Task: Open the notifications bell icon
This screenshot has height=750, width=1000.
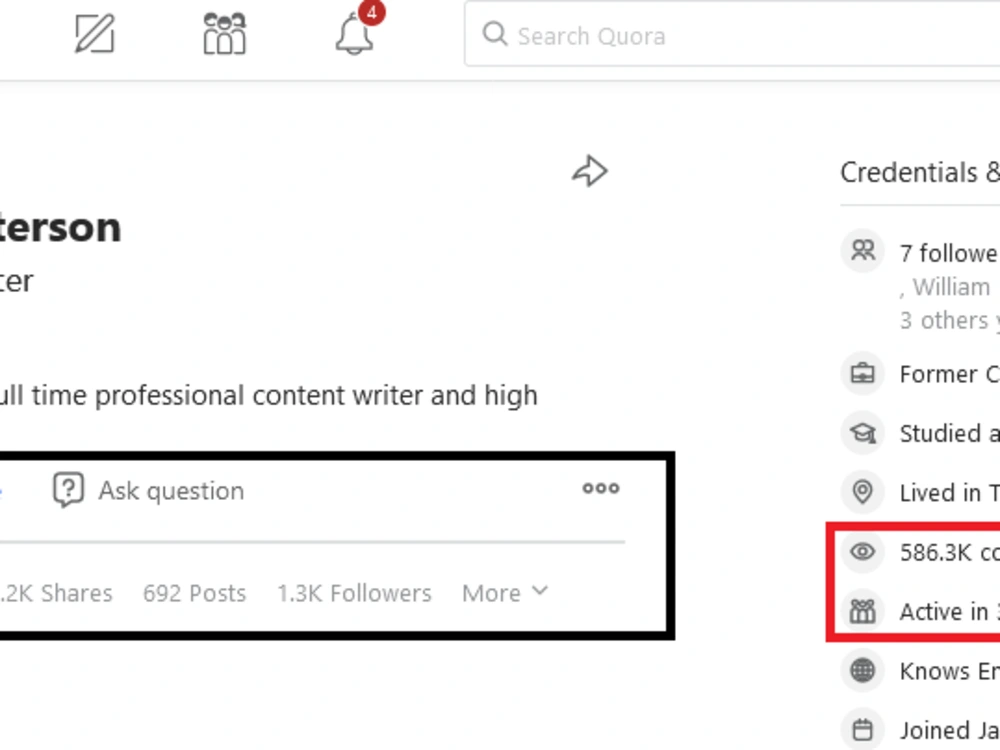Action: (355, 35)
